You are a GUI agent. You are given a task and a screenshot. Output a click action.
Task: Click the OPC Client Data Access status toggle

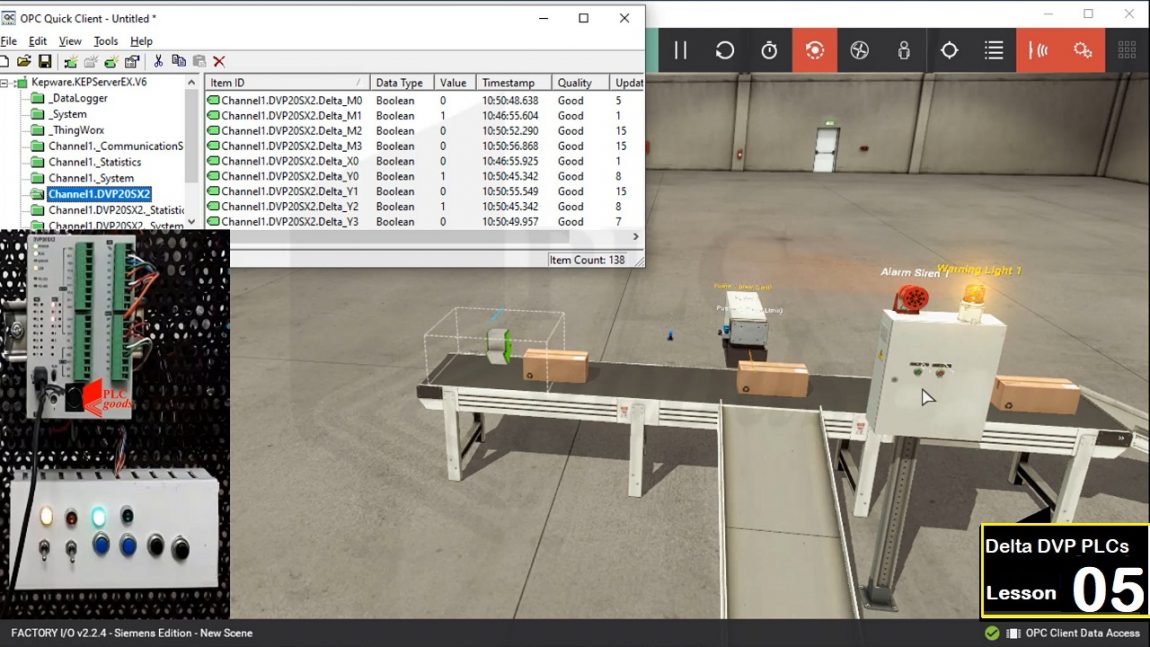(x=993, y=633)
